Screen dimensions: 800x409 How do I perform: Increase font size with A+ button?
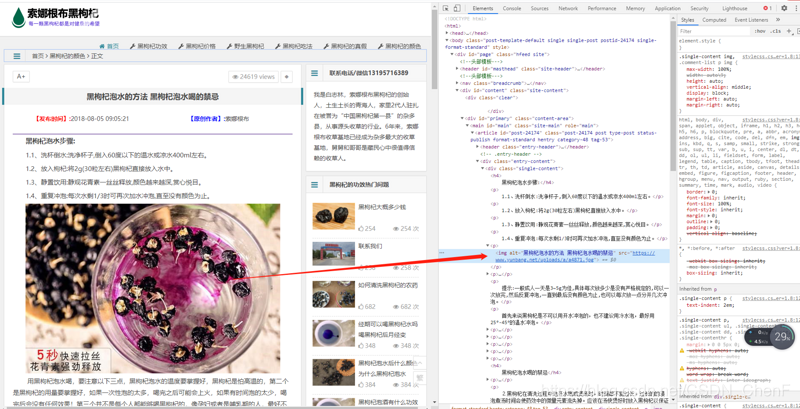click(21, 76)
